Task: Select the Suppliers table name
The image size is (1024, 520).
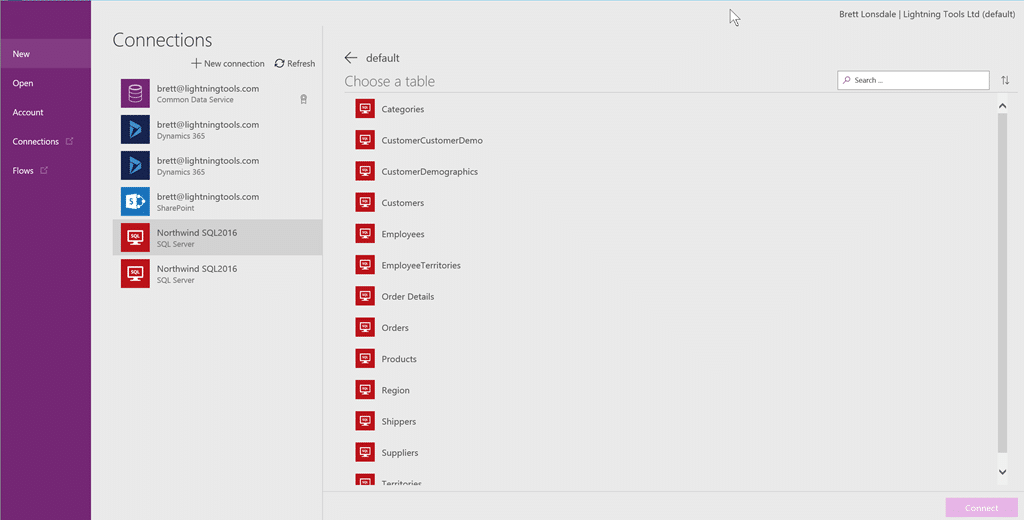Action: click(400, 452)
